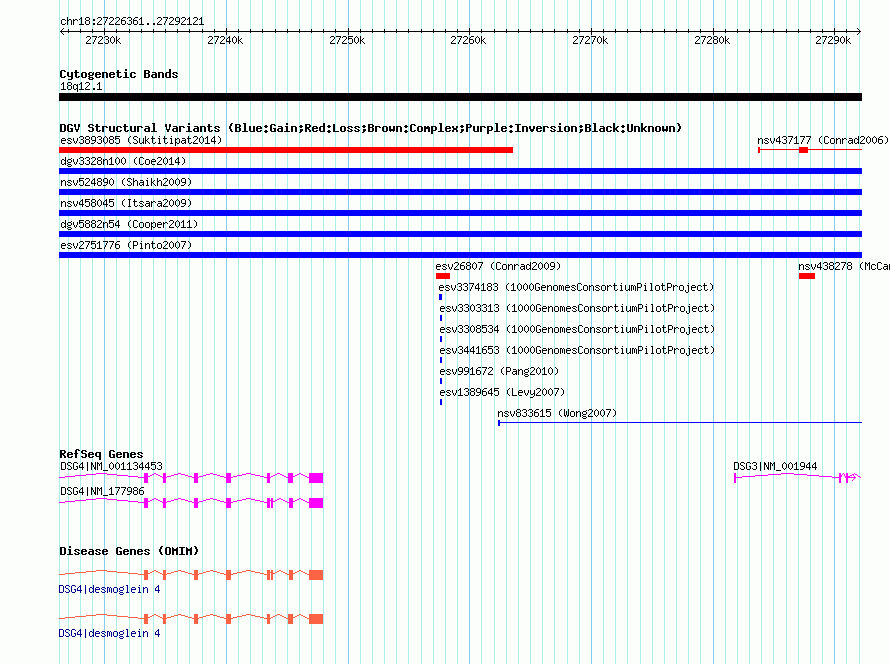Click the last orange exon of the lower OMIM DSG4 model
890x664 pixels.
[x=316, y=619]
